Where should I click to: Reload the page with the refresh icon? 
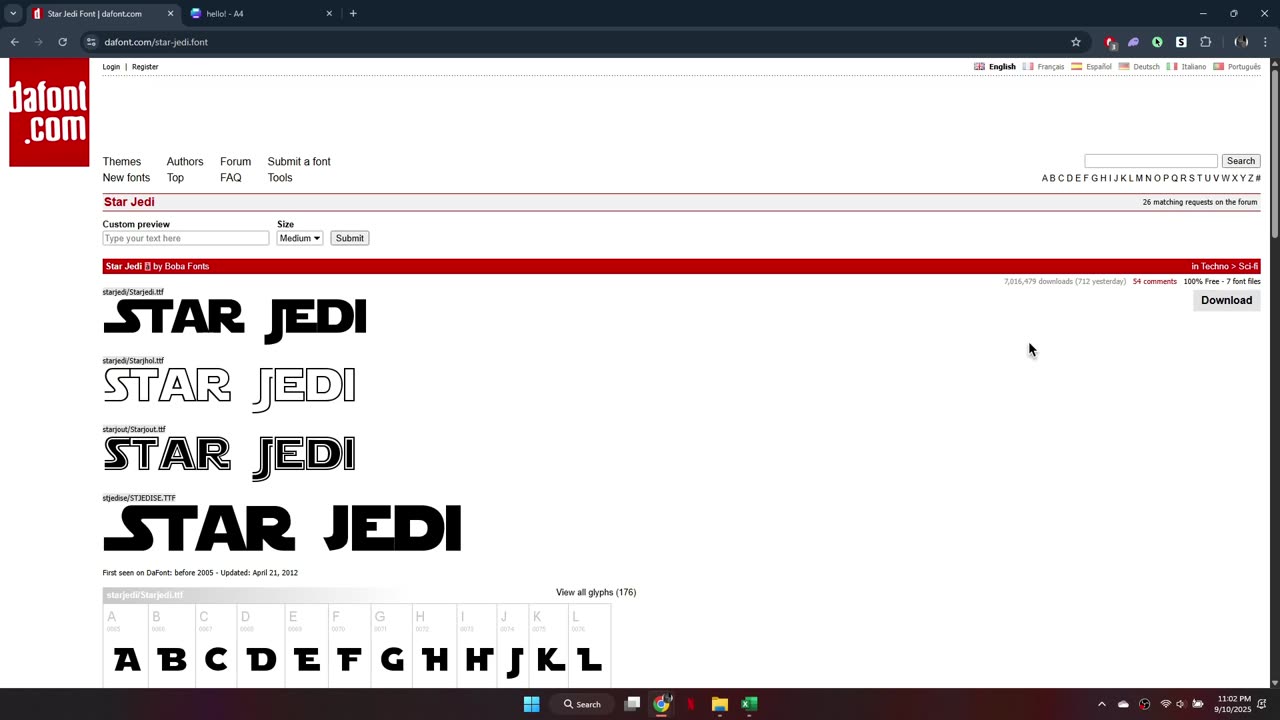point(62,42)
